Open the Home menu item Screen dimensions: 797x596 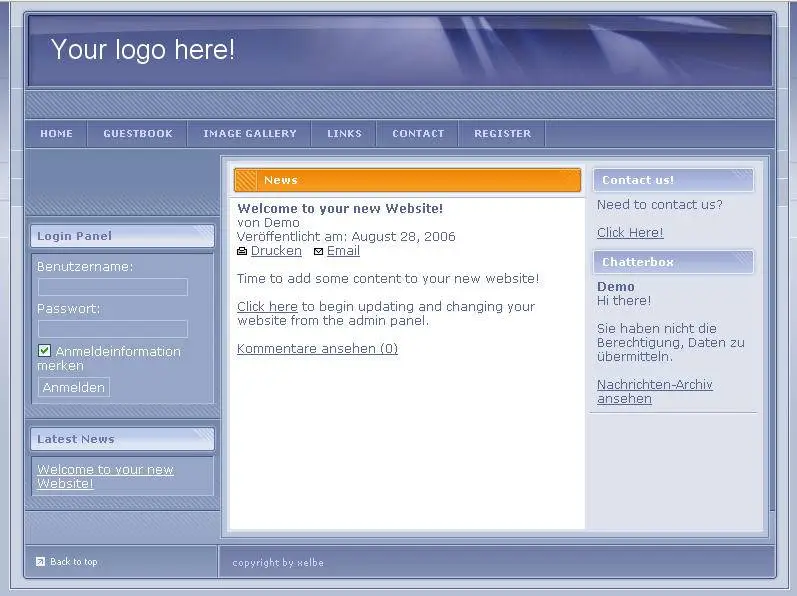(56, 134)
